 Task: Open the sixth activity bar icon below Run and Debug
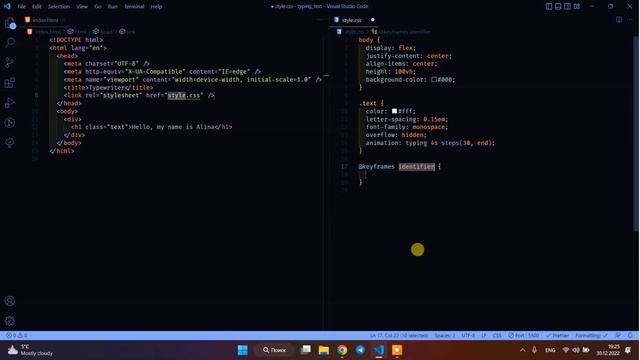(x=10, y=123)
